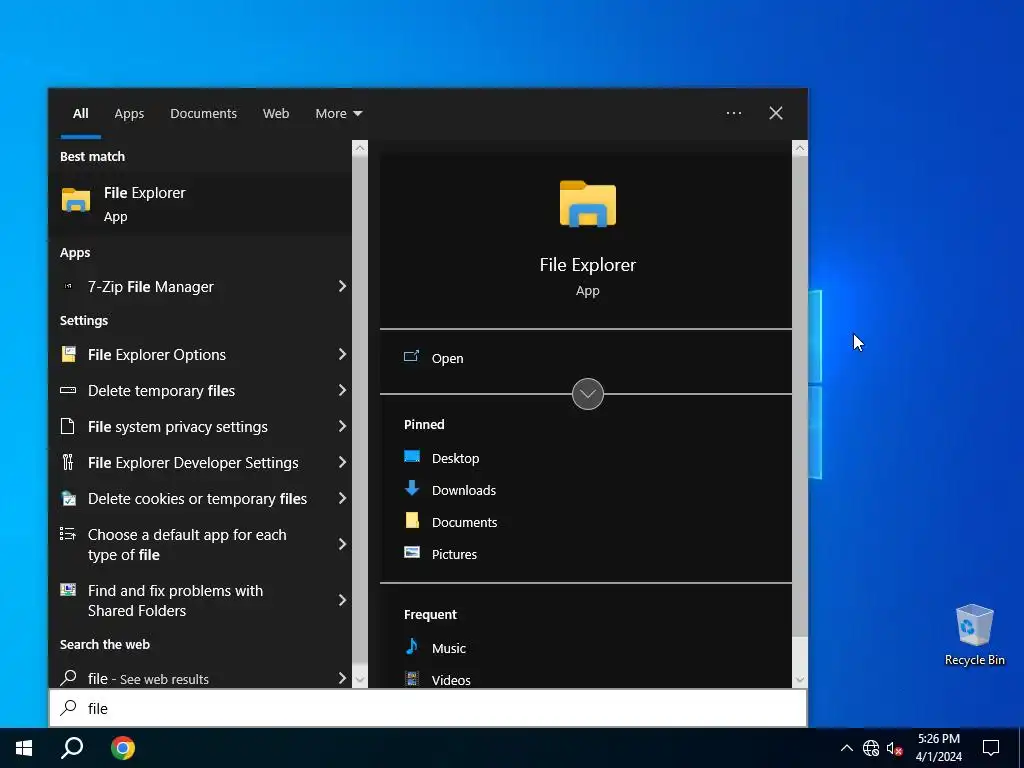Viewport: 1024px width, 768px height.
Task: Expand Find and fix problems arrow
Action: coord(342,600)
